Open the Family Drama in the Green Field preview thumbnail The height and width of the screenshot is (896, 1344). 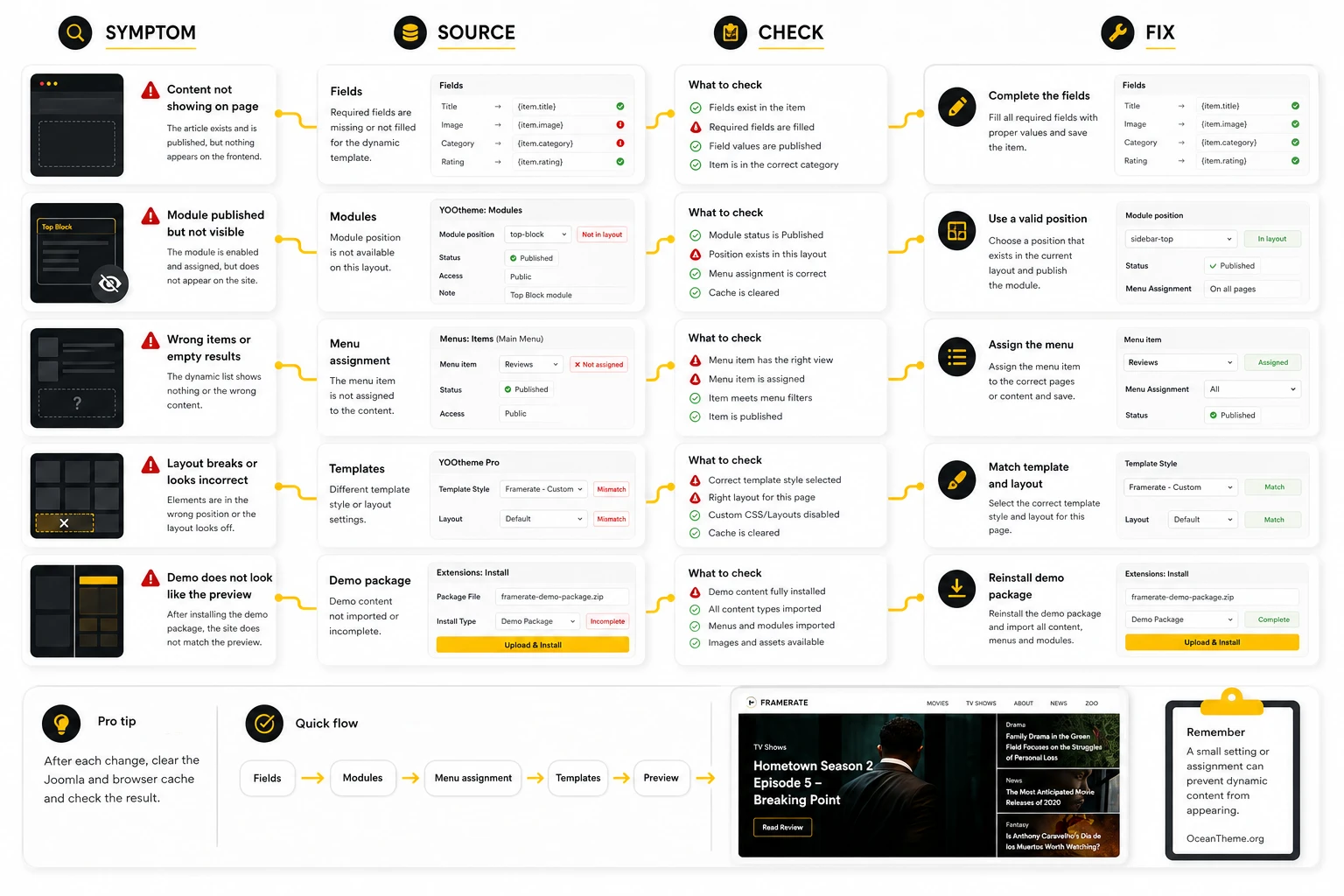coord(1058,740)
